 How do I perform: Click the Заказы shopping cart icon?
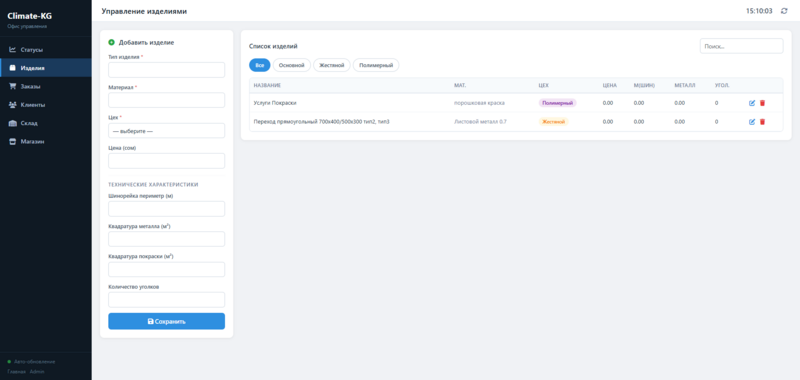(x=12, y=86)
